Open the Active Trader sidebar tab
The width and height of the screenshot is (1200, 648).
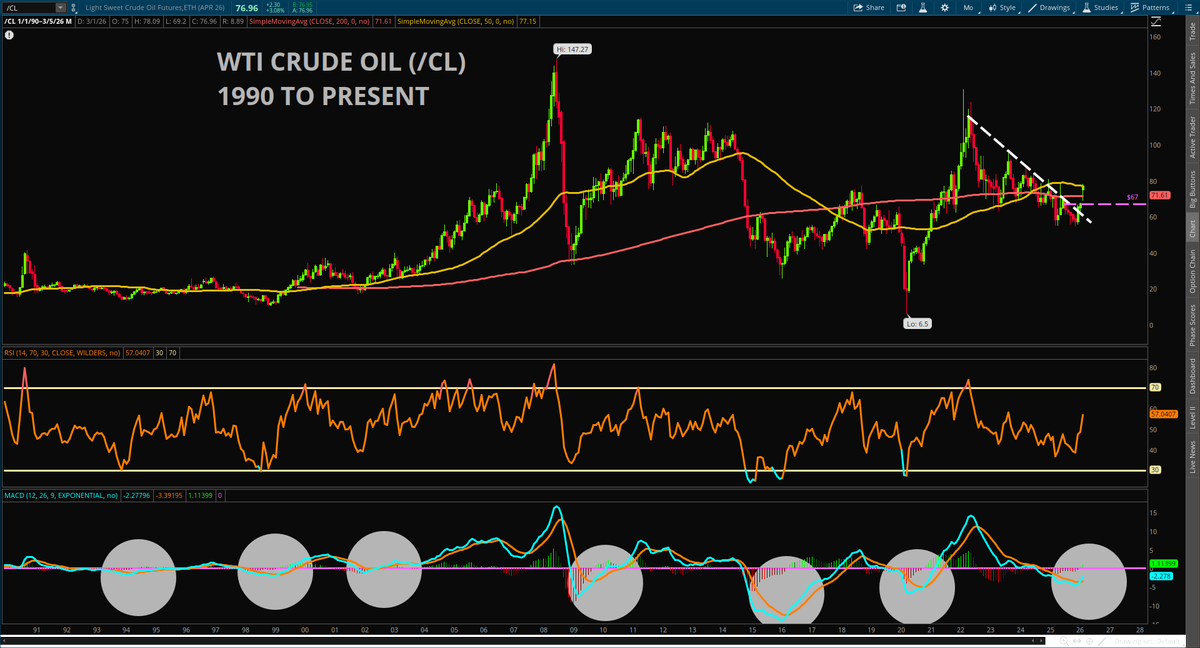point(1191,136)
